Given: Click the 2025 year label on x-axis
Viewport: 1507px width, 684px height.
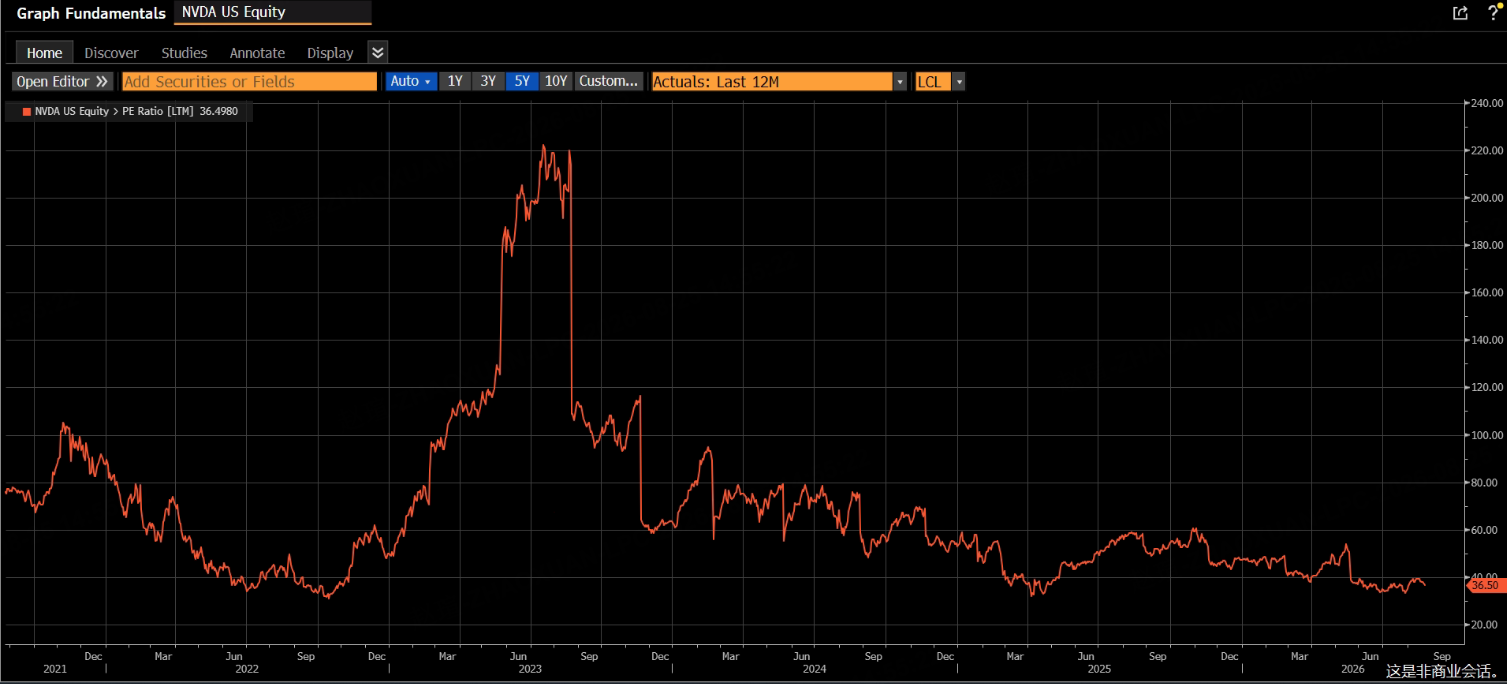Looking at the screenshot, I should click(x=1098, y=669).
